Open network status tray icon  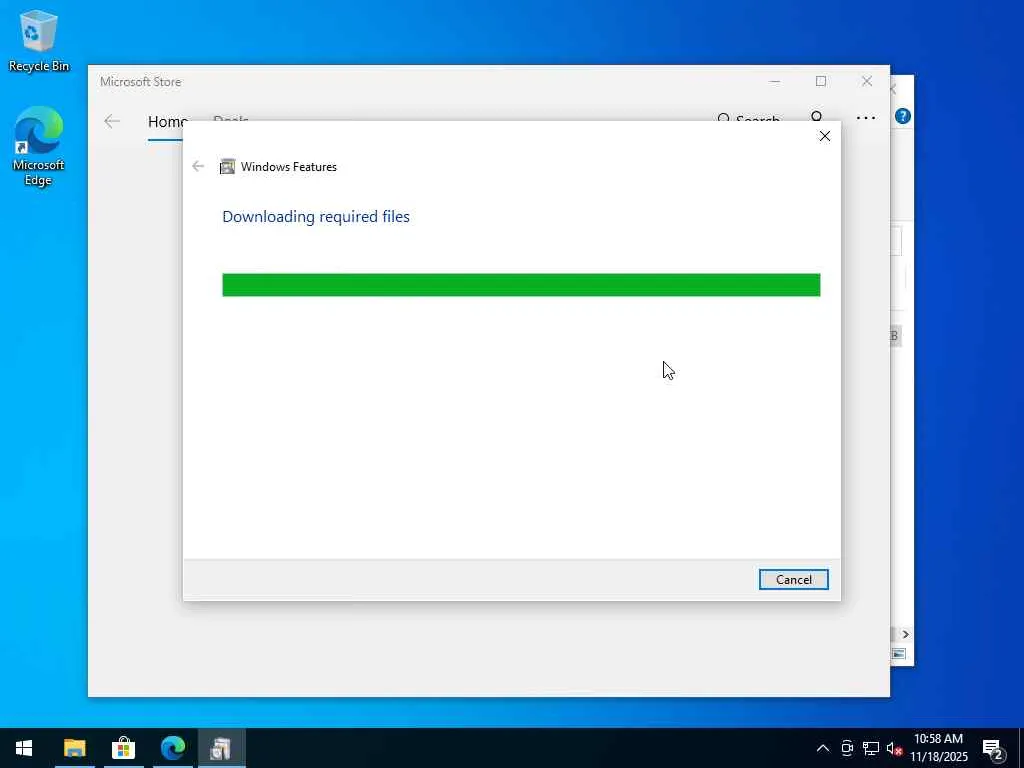click(x=871, y=748)
